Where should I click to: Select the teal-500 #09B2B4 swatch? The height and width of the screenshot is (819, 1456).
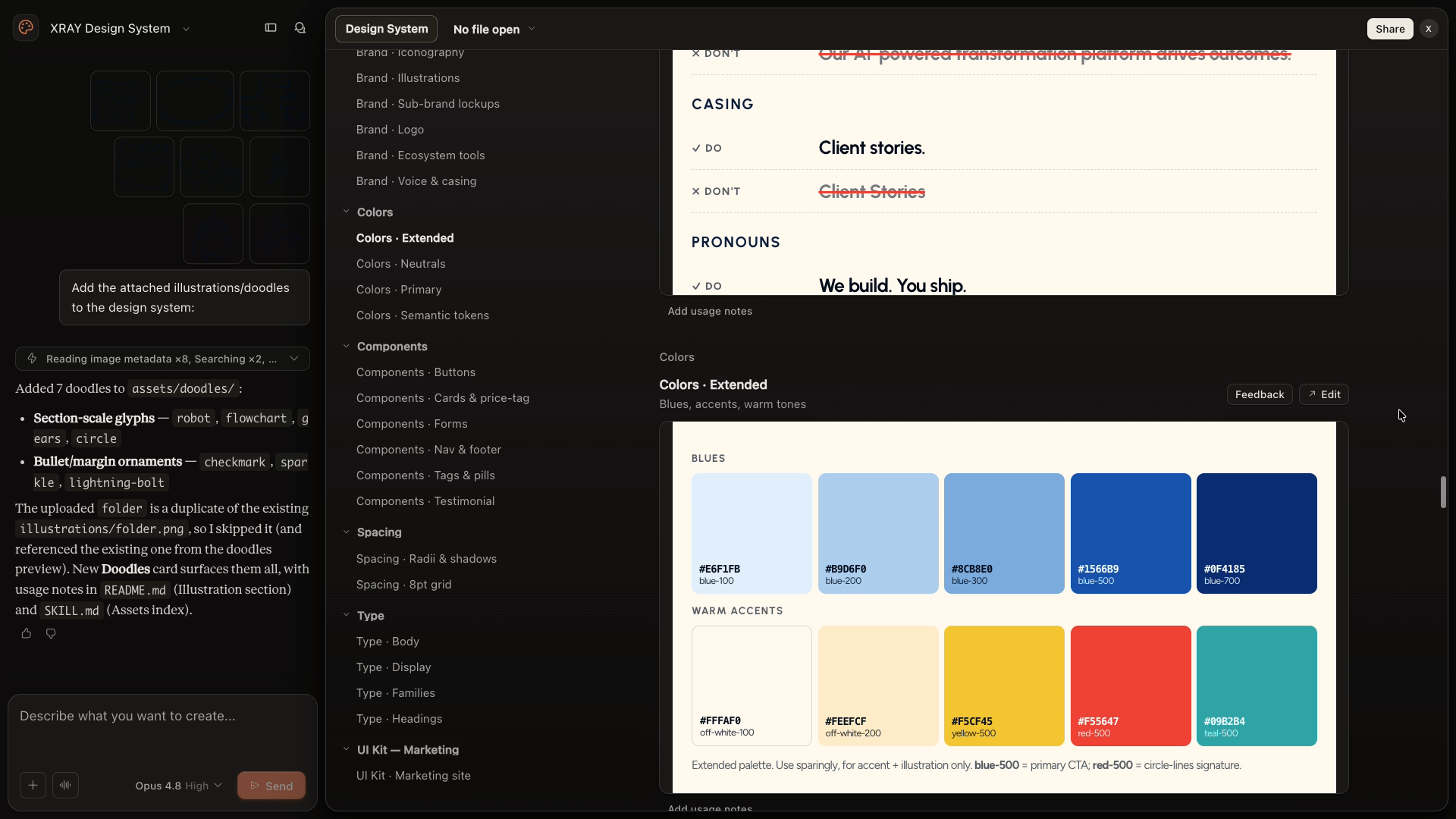[1257, 686]
